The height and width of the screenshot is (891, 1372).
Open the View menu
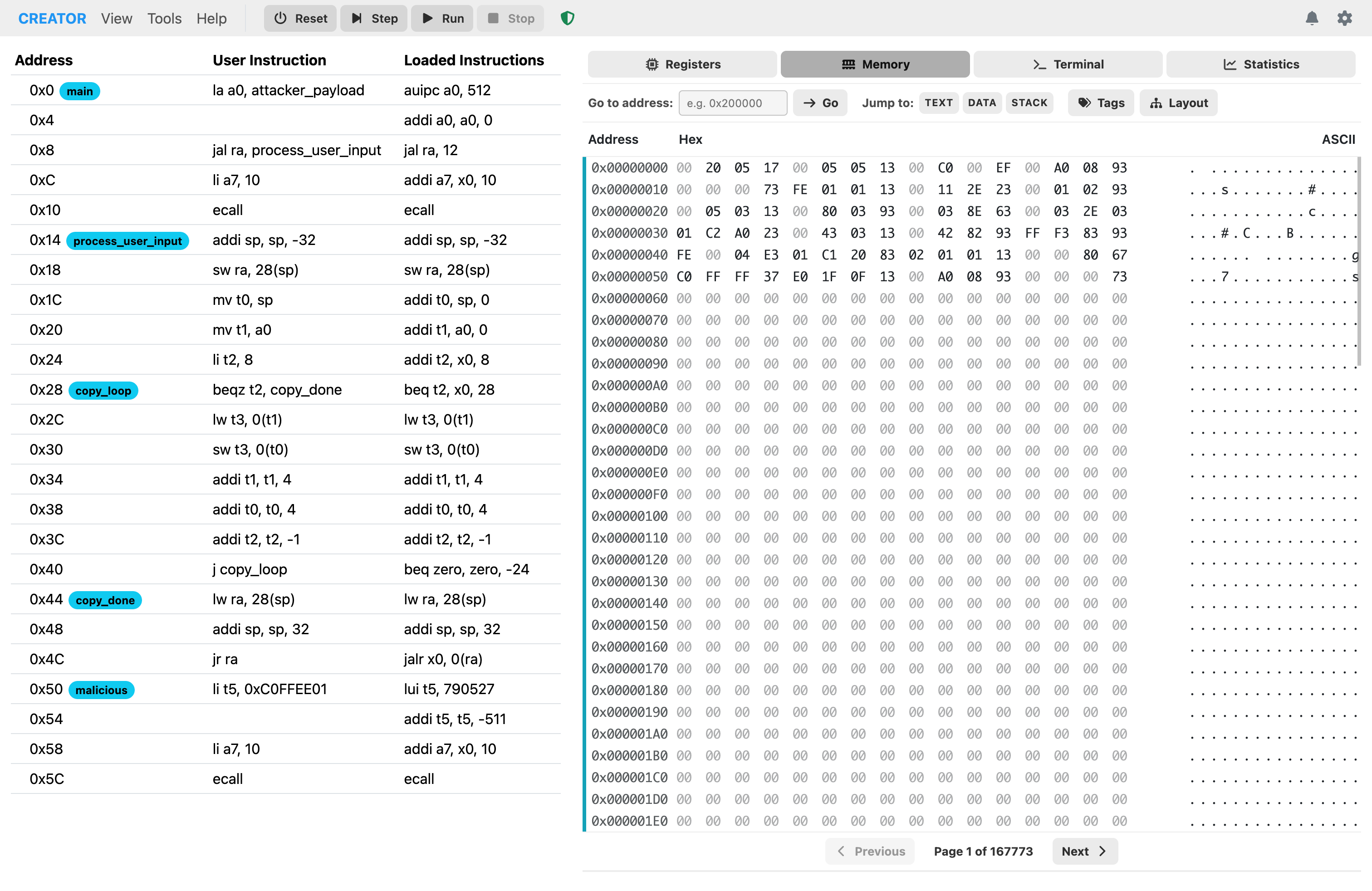pyautogui.click(x=117, y=19)
